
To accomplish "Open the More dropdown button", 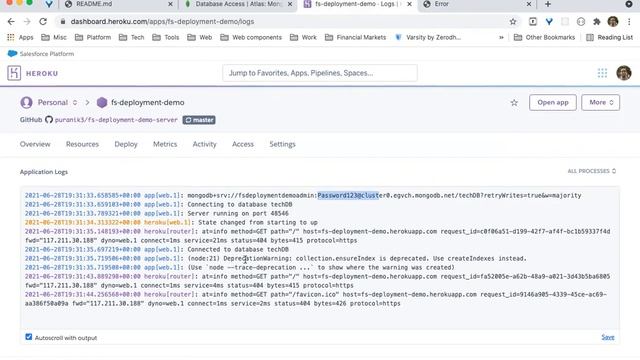I will [600, 102].
